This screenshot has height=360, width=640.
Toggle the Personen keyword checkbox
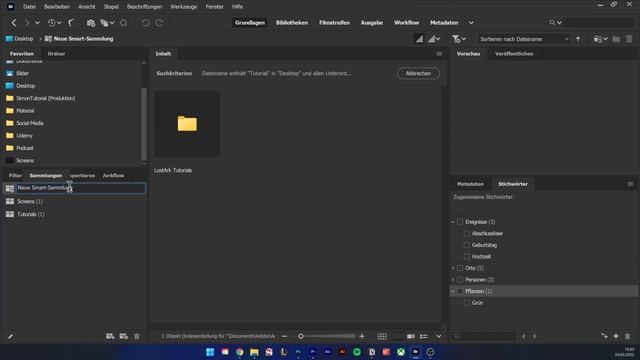tap(460, 280)
